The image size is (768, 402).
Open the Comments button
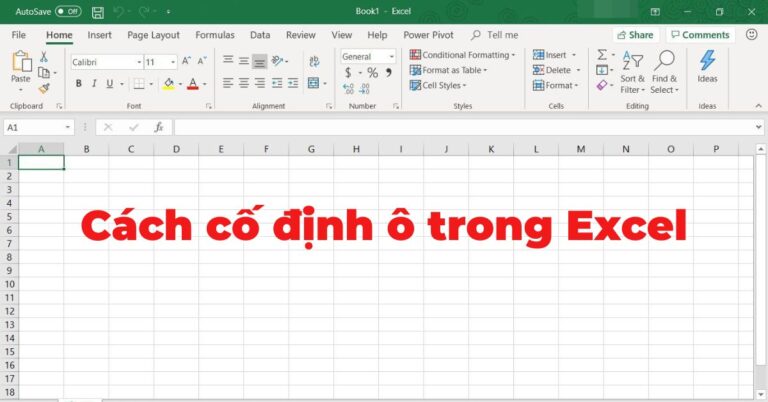click(700, 35)
